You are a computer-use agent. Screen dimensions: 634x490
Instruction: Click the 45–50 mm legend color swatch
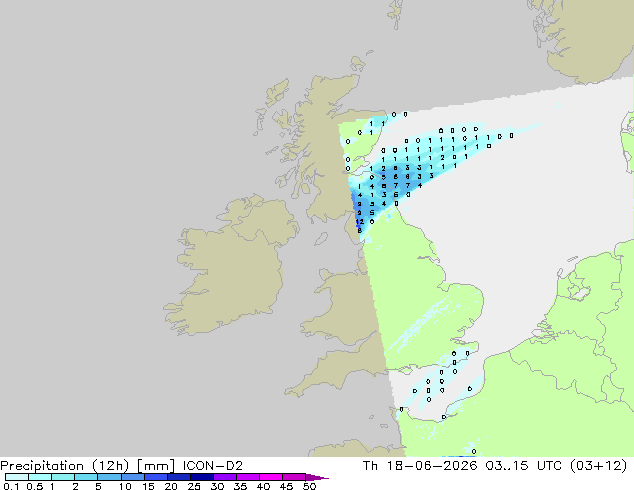coord(294,477)
